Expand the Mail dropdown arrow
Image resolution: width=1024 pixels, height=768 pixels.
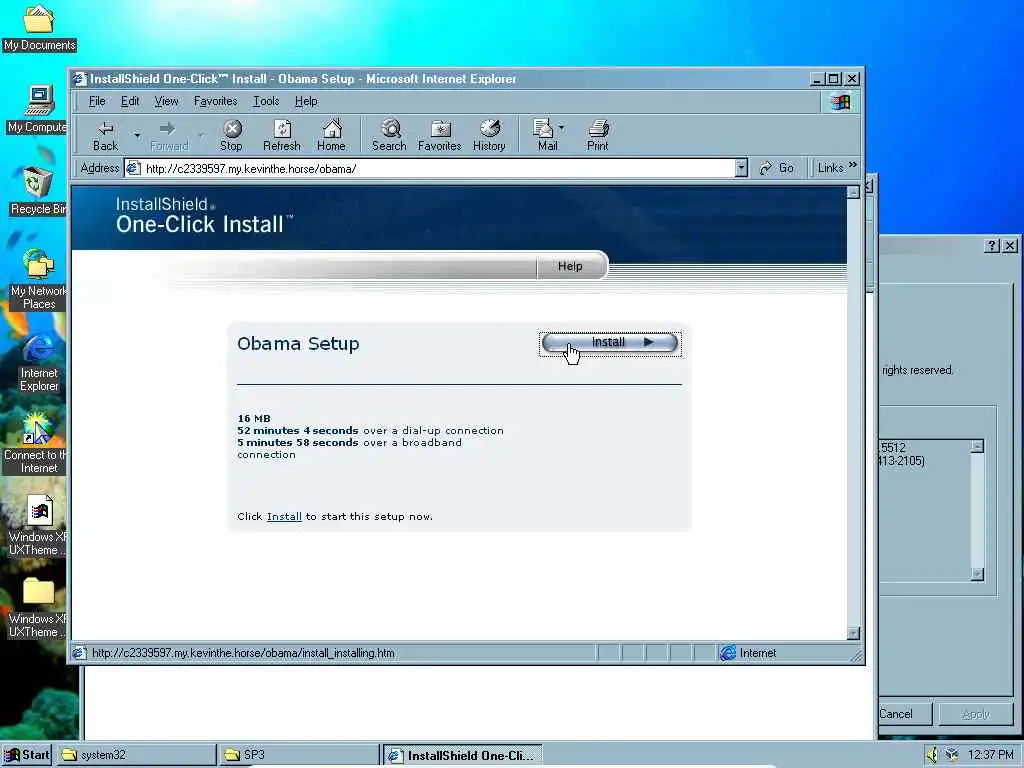[562, 127]
